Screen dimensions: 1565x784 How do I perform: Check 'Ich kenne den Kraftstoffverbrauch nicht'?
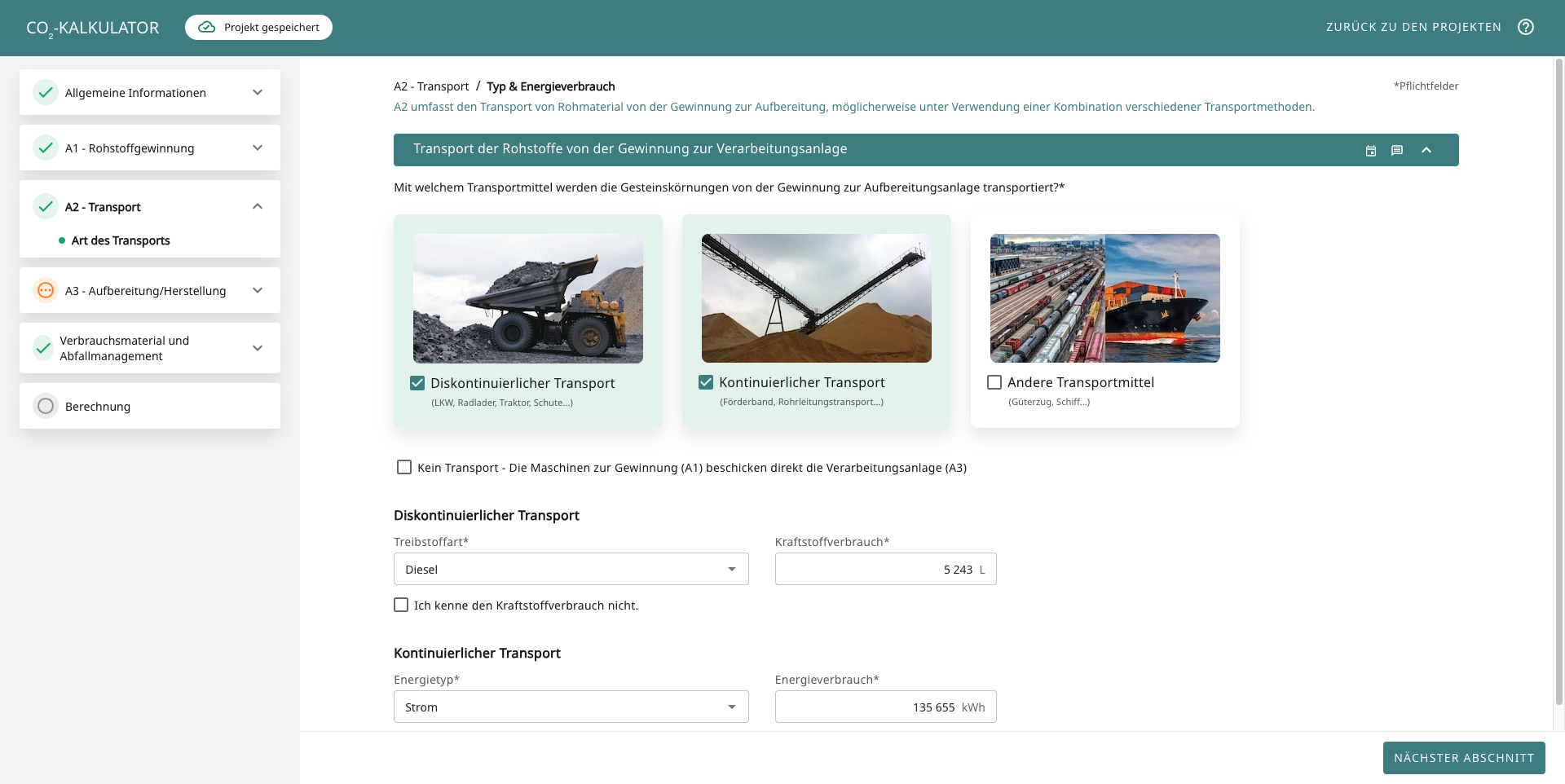click(401, 605)
